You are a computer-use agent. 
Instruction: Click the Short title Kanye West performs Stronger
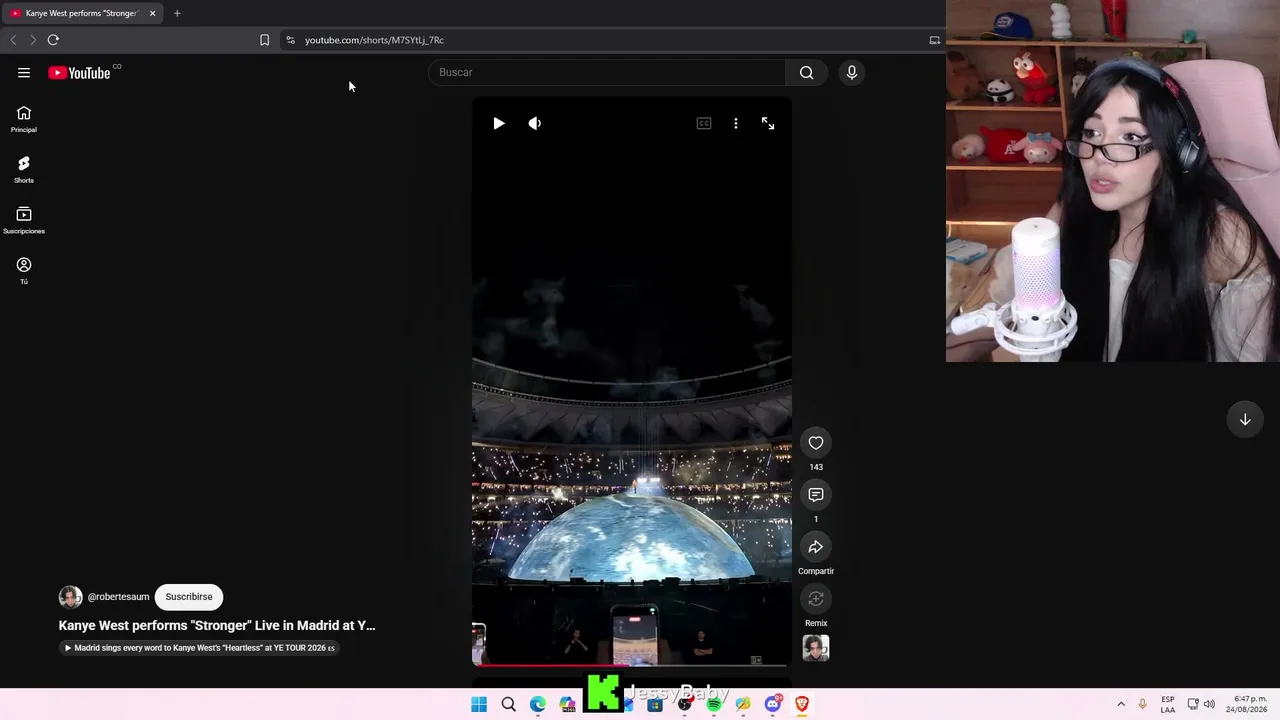217,625
